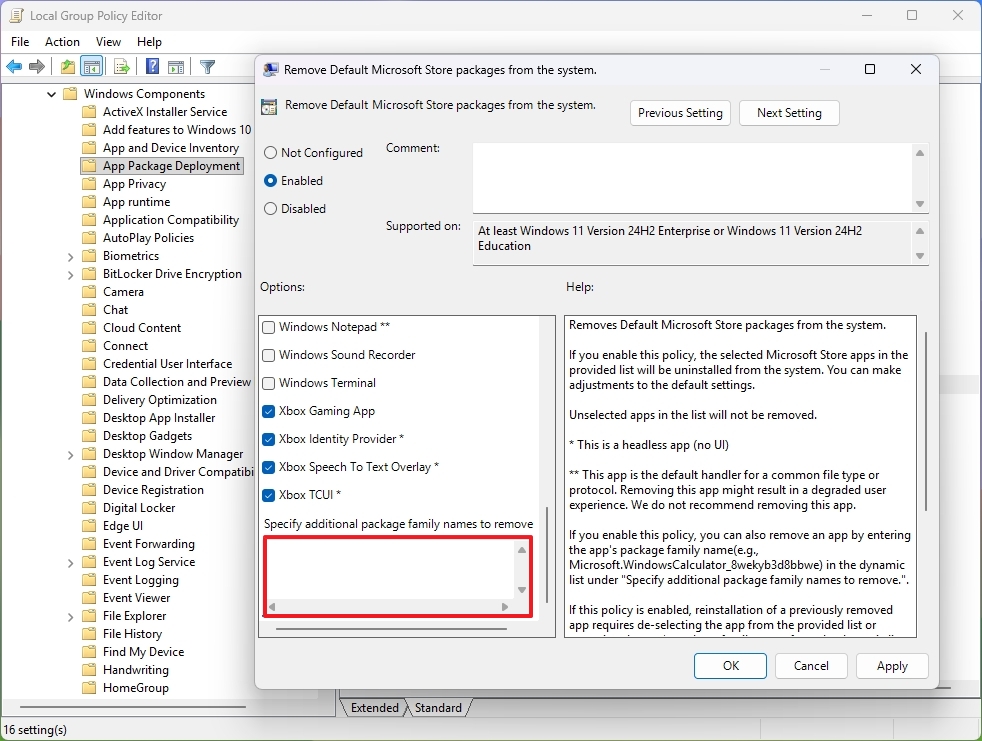Select the Disabled radio button
The height and width of the screenshot is (741, 982).
click(271, 209)
